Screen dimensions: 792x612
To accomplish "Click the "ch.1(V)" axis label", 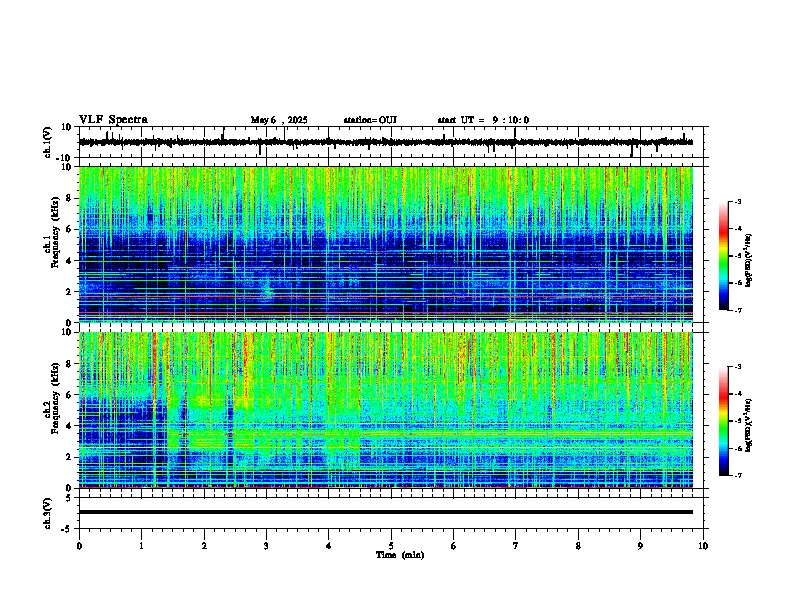I will point(48,142).
